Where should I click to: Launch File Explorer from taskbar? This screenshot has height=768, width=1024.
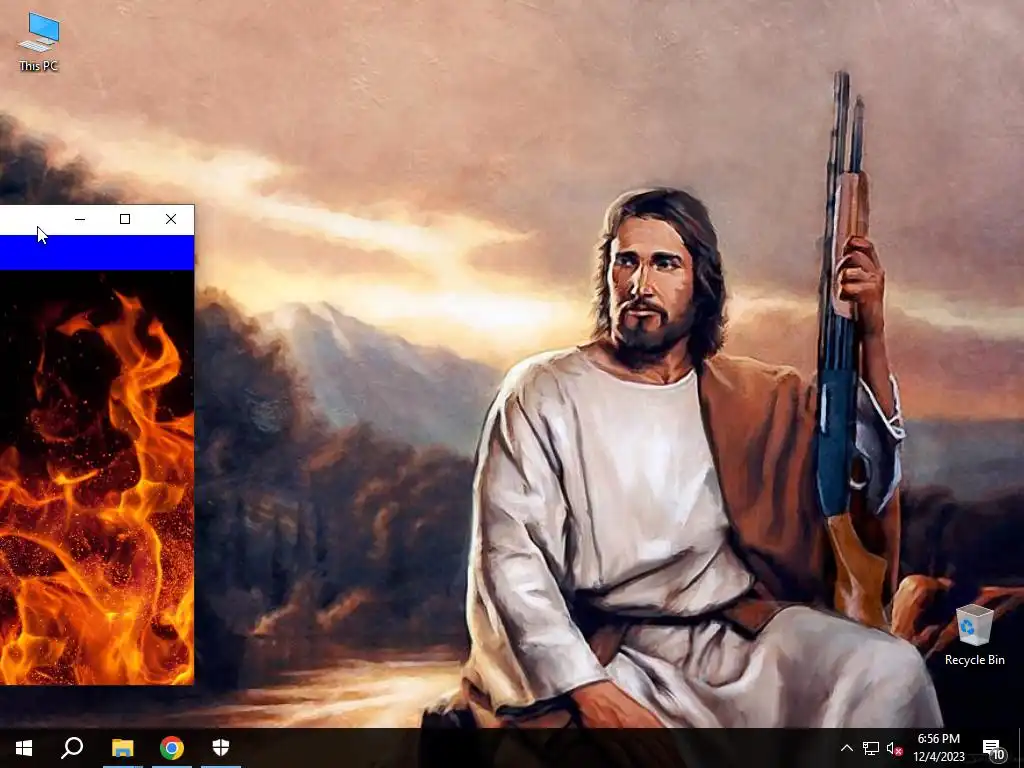122,748
